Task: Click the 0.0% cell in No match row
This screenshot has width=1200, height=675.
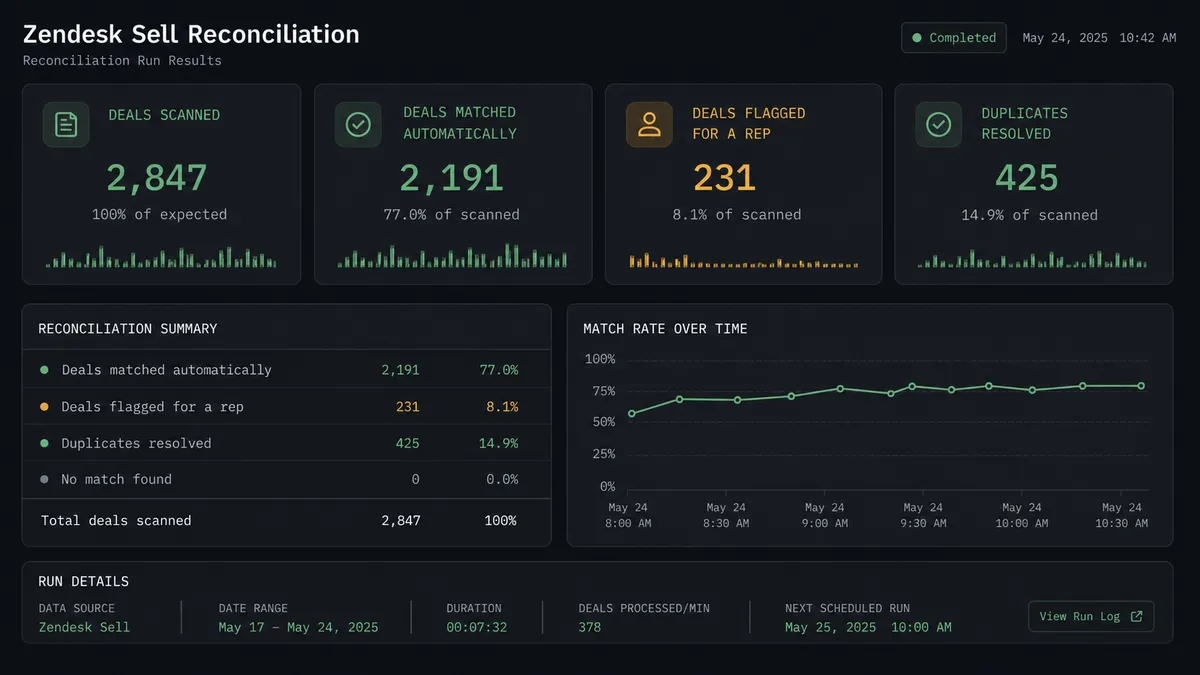Action: 503,479
